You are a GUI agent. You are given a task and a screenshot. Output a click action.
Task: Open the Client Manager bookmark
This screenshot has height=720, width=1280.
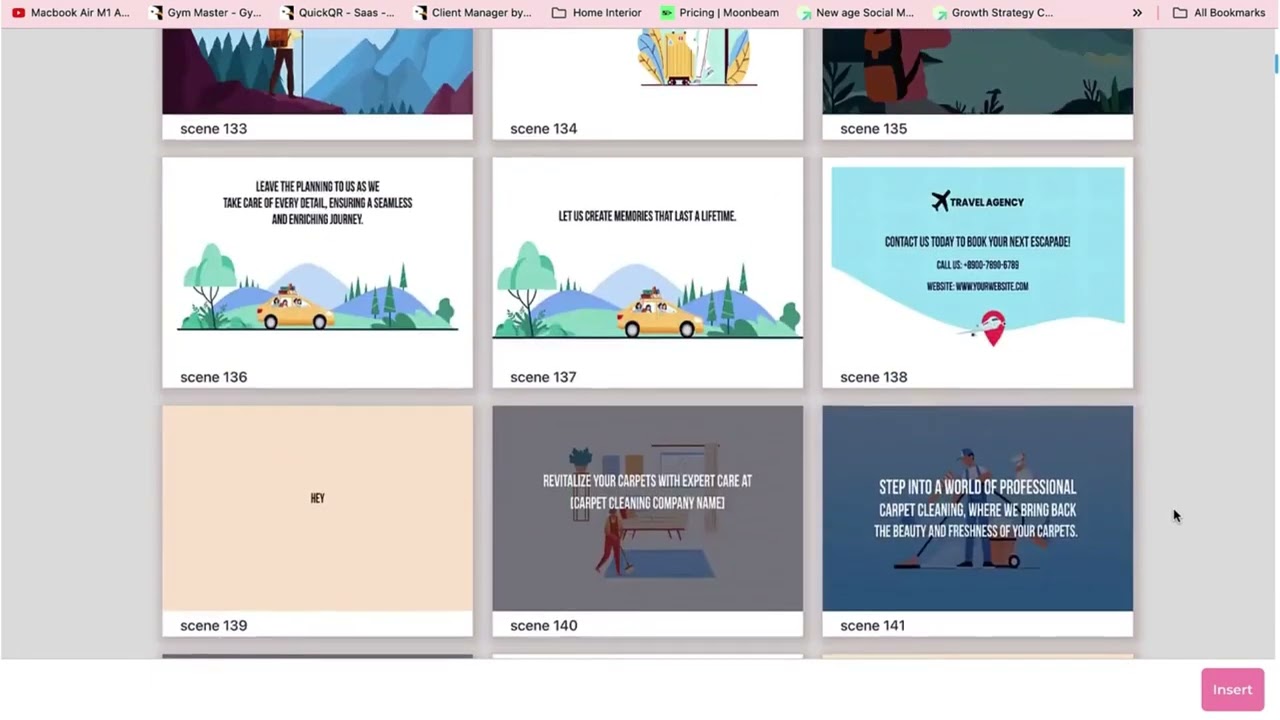pyautogui.click(x=472, y=13)
